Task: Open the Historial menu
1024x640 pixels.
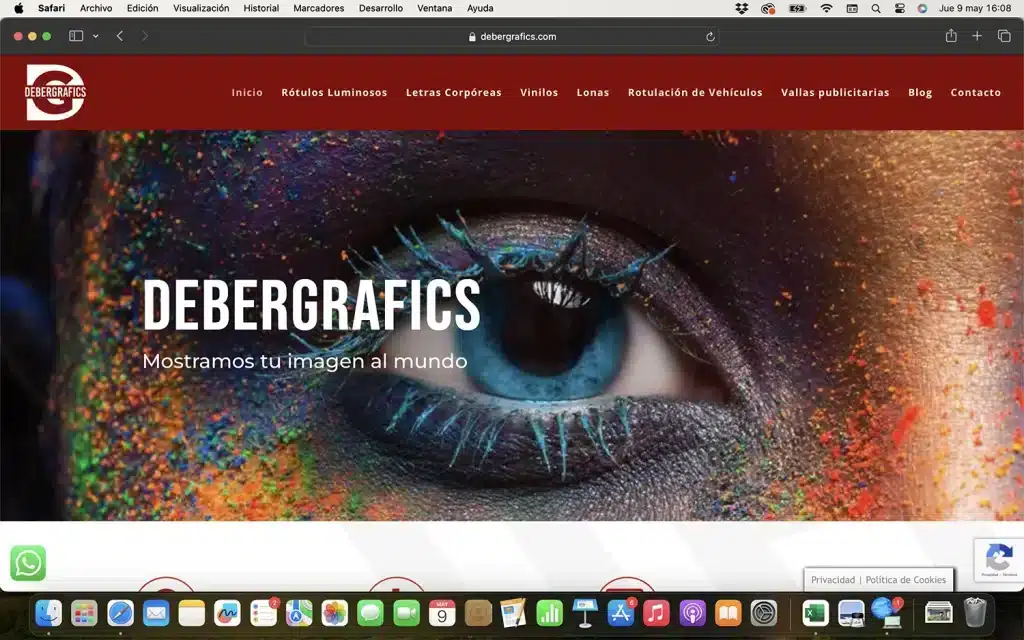Action: click(x=261, y=8)
